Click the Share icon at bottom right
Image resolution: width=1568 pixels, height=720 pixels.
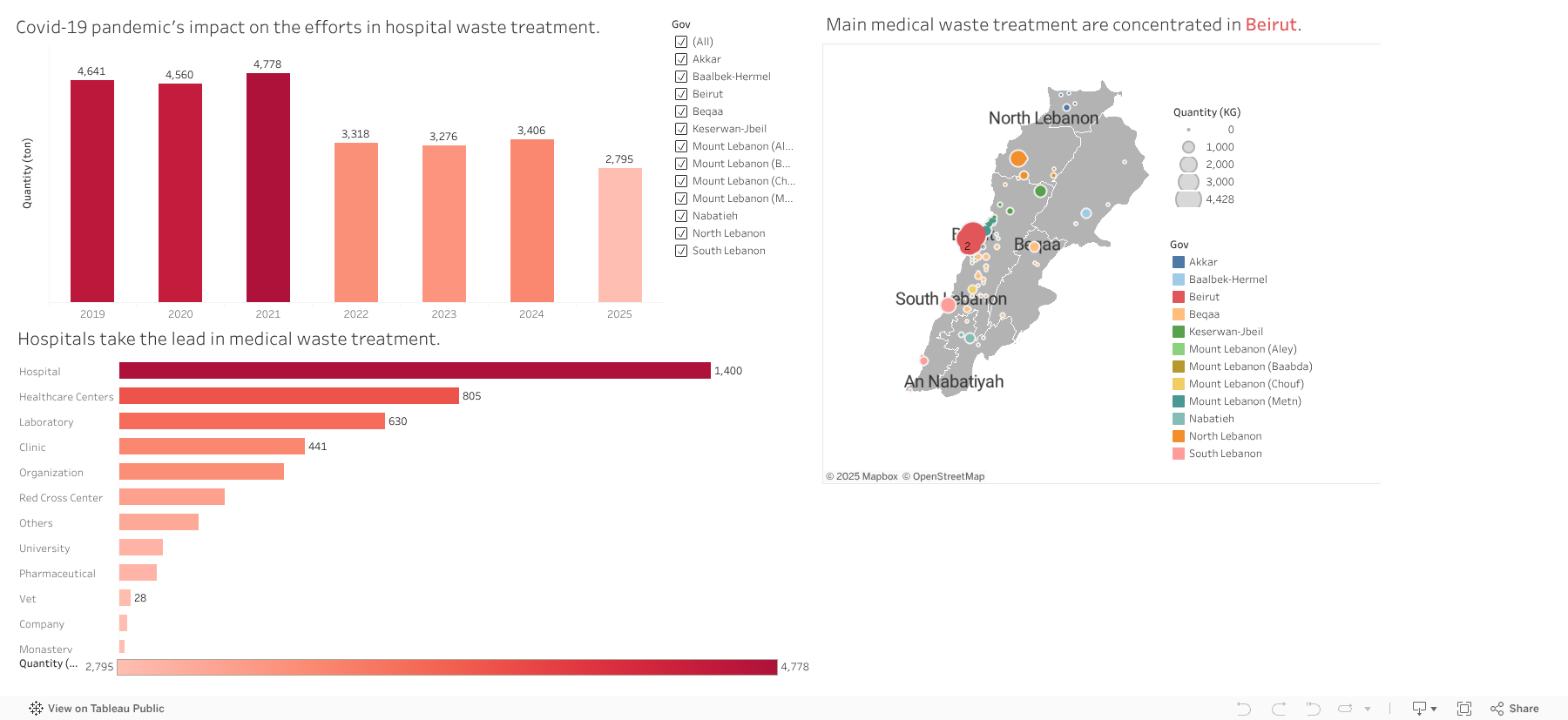(1497, 708)
